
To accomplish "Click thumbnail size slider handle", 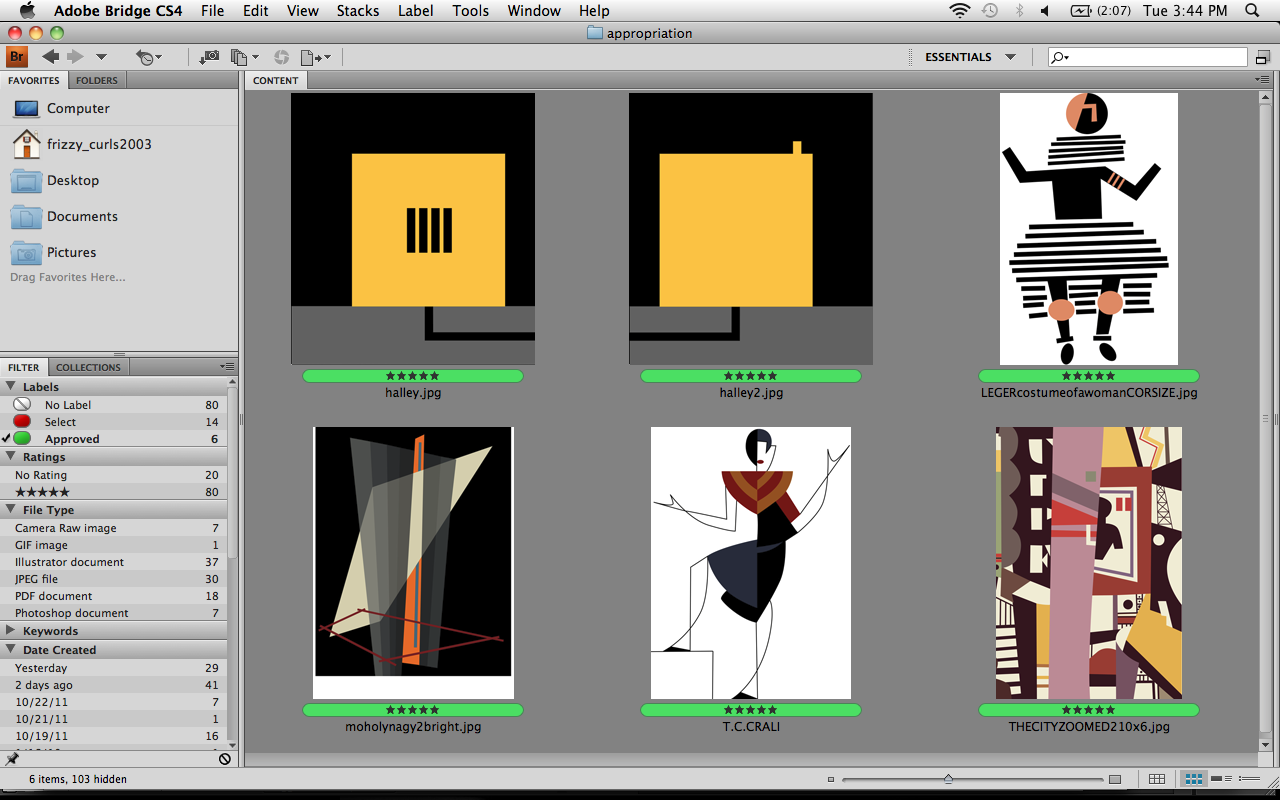I will pos(948,779).
